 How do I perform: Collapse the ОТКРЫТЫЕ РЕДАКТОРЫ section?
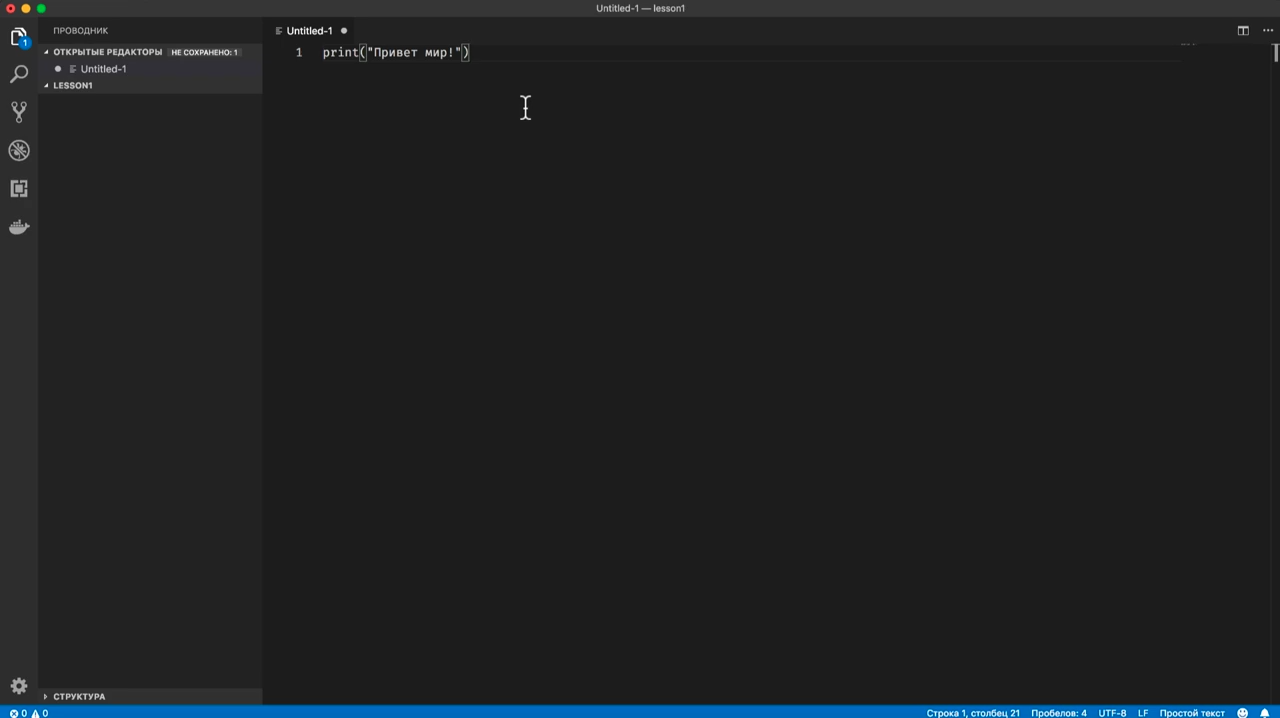click(x=107, y=52)
